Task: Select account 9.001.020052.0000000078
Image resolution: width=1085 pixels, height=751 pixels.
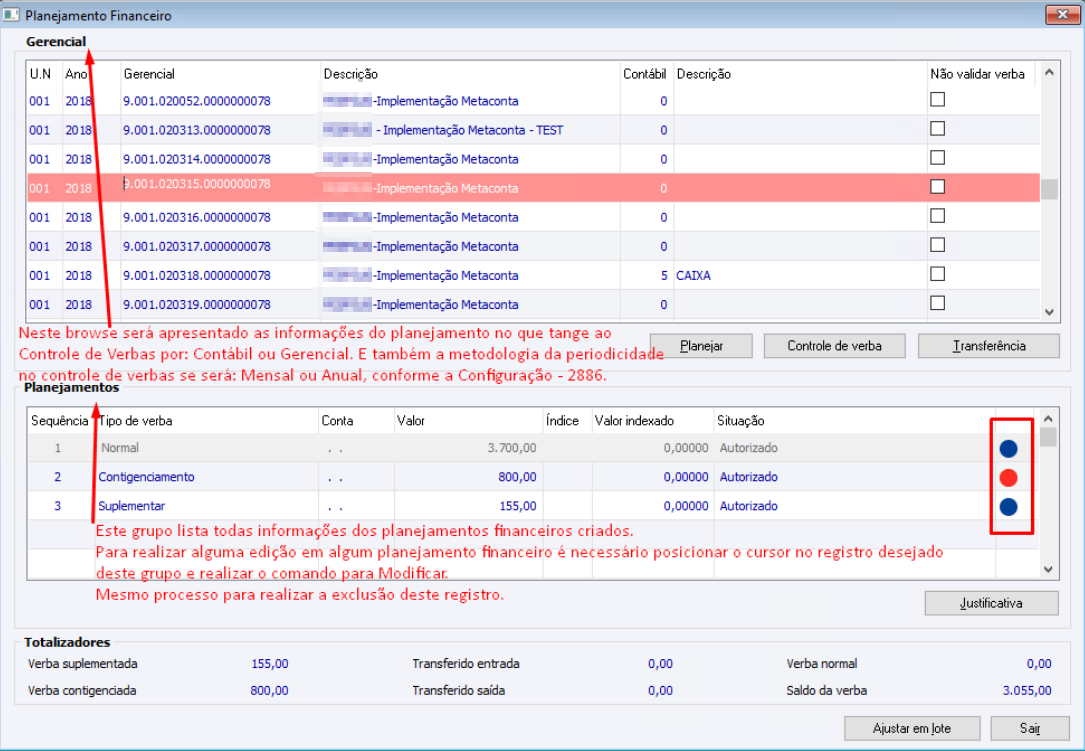Action: pyautogui.click(x=197, y=101)
